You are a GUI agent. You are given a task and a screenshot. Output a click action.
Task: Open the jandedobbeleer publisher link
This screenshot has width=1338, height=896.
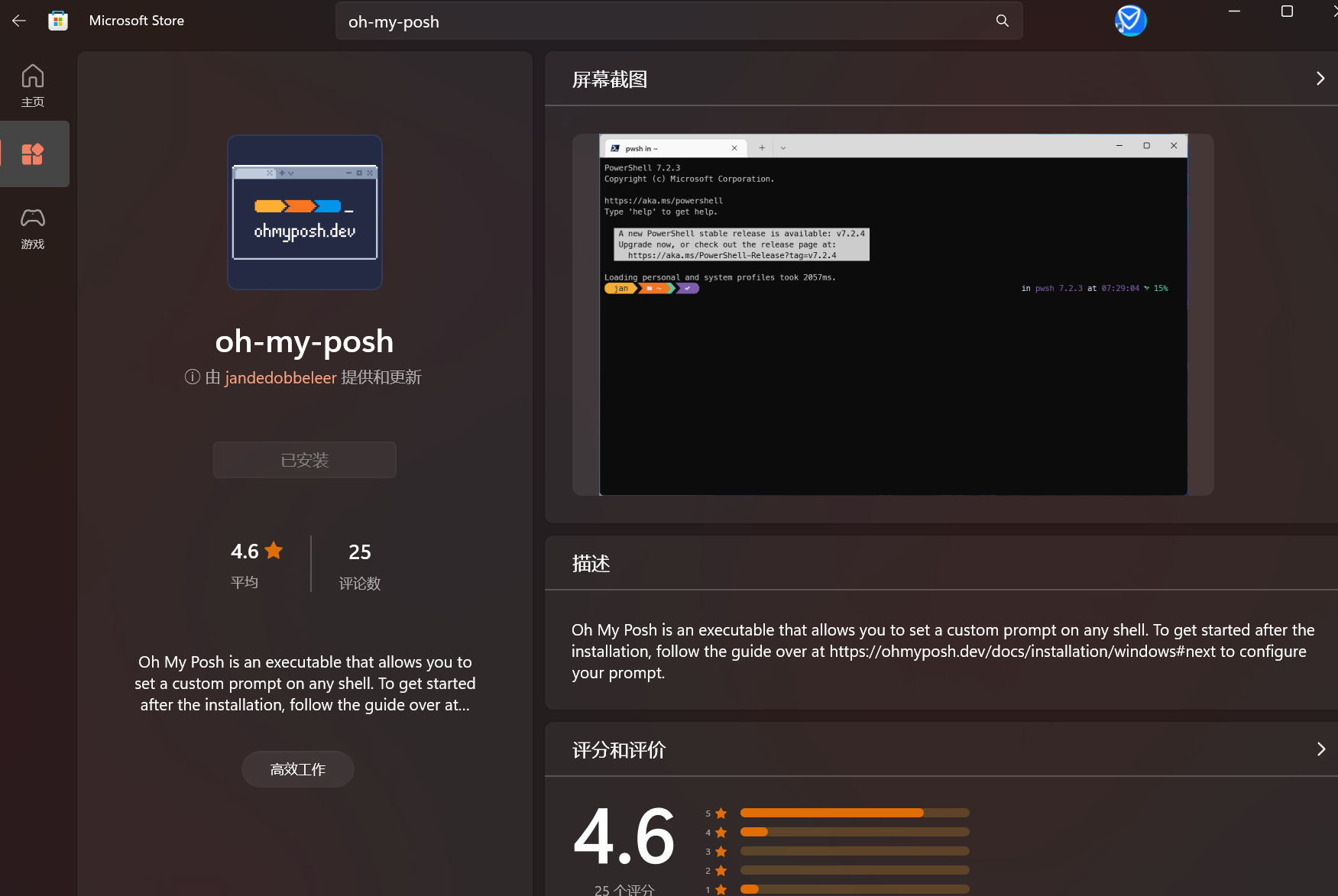[280, 377]
